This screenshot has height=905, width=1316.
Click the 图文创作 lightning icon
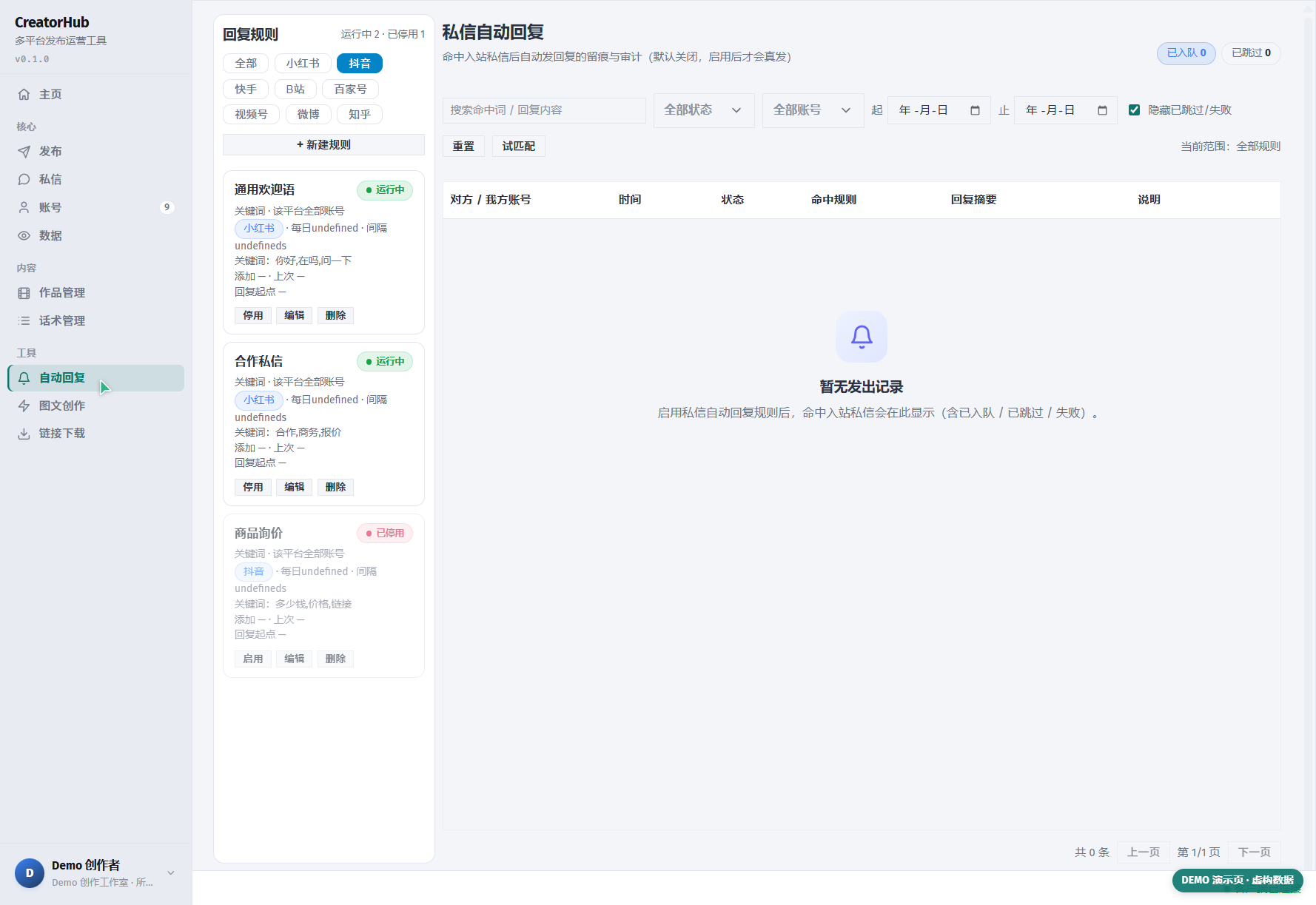pos(24,406)
